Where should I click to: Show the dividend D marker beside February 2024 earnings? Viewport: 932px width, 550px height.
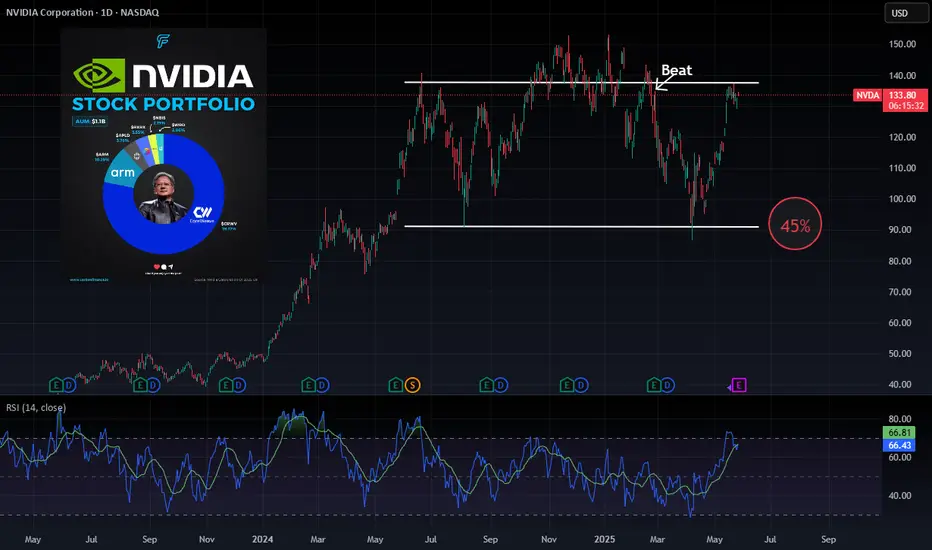click(x=322, y=385)
